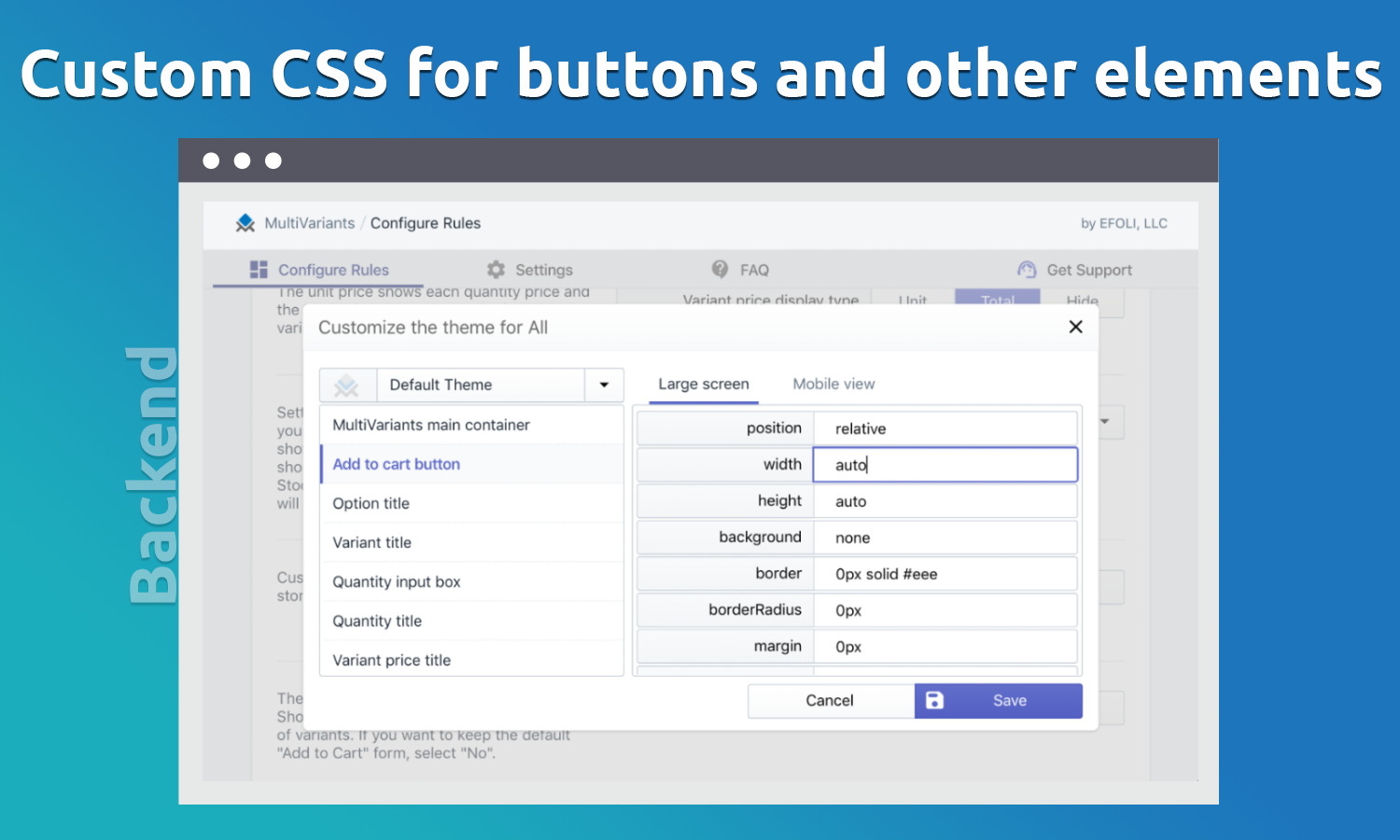Select Unit in variant price display
1400x840 pixels.
point(913,299)
